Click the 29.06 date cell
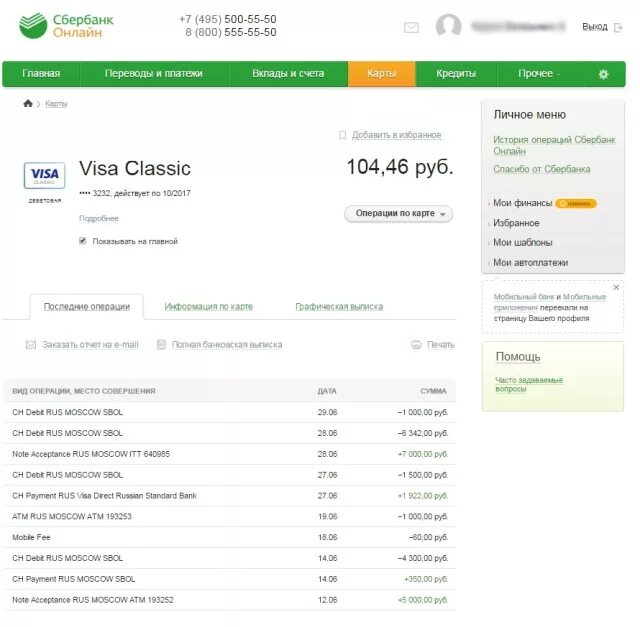Viewport: 640px width, 627px height. point(327,412)
